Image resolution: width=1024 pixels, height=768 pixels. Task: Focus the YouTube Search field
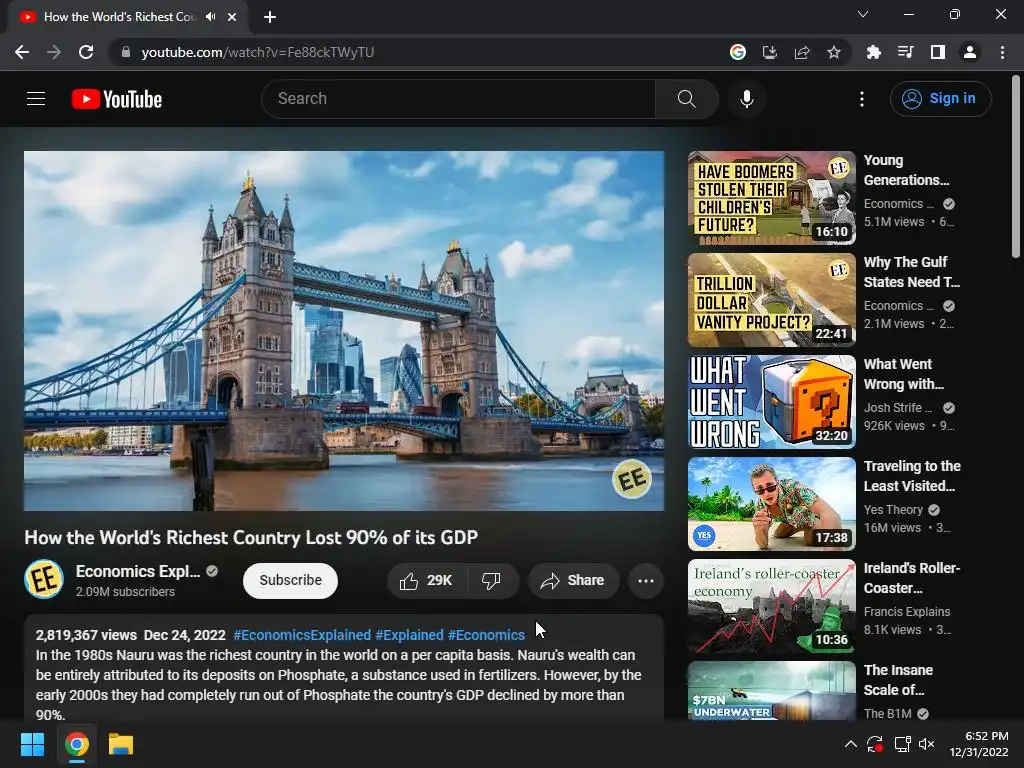coord(458,99)
